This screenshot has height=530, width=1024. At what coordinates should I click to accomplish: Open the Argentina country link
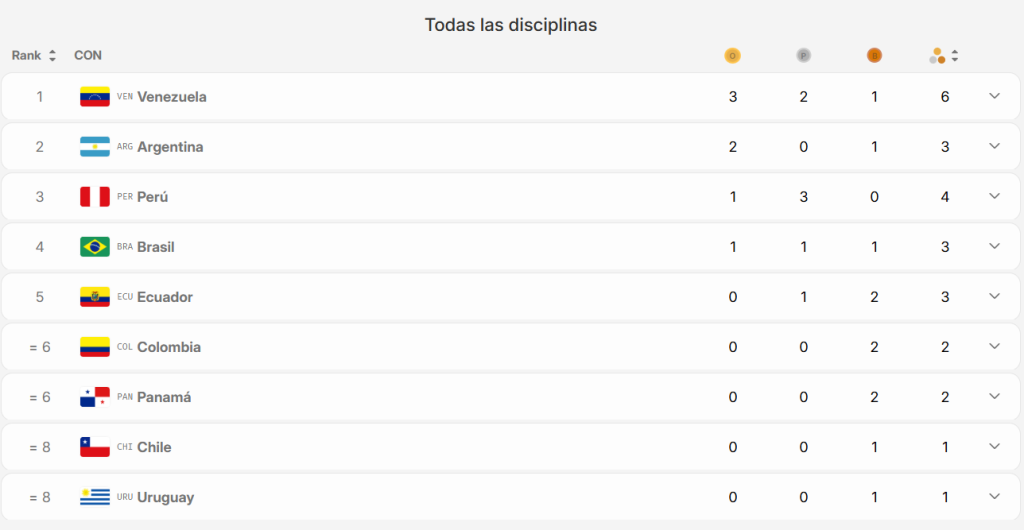[170, 147]
